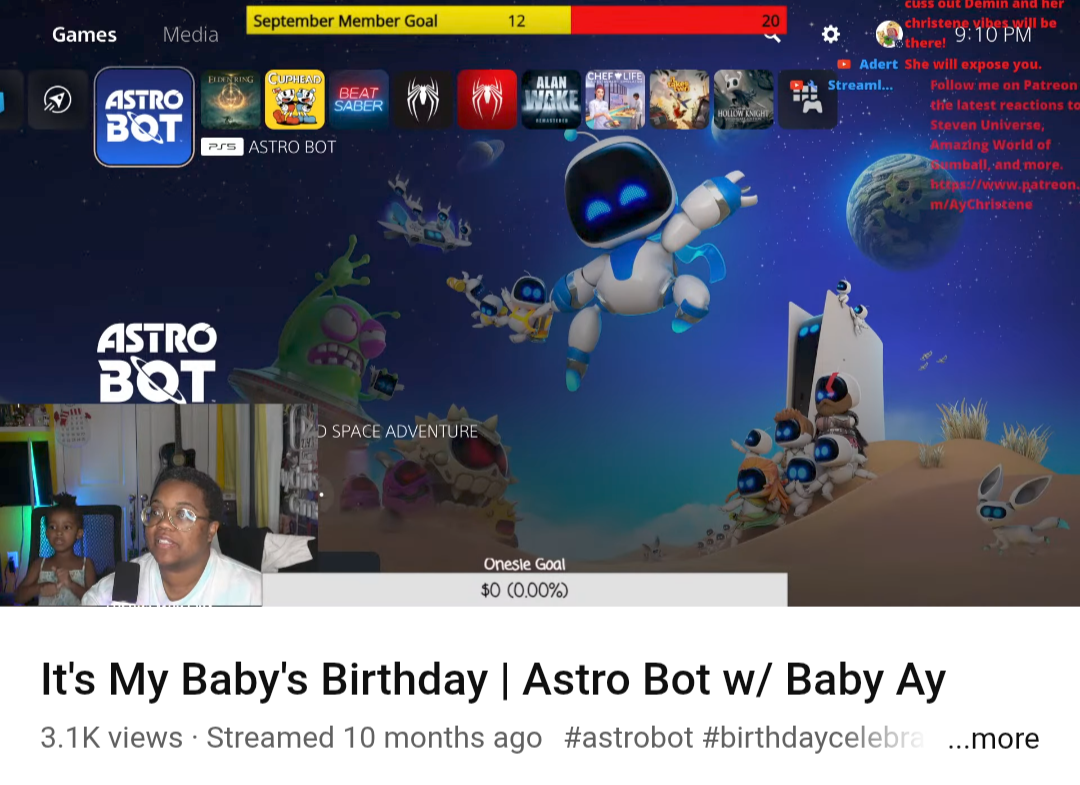Viewport: 1080px width, 785px height.
Task: Select the Chef Life game icon
Action: pyautogui.click(x=615, y=100)
